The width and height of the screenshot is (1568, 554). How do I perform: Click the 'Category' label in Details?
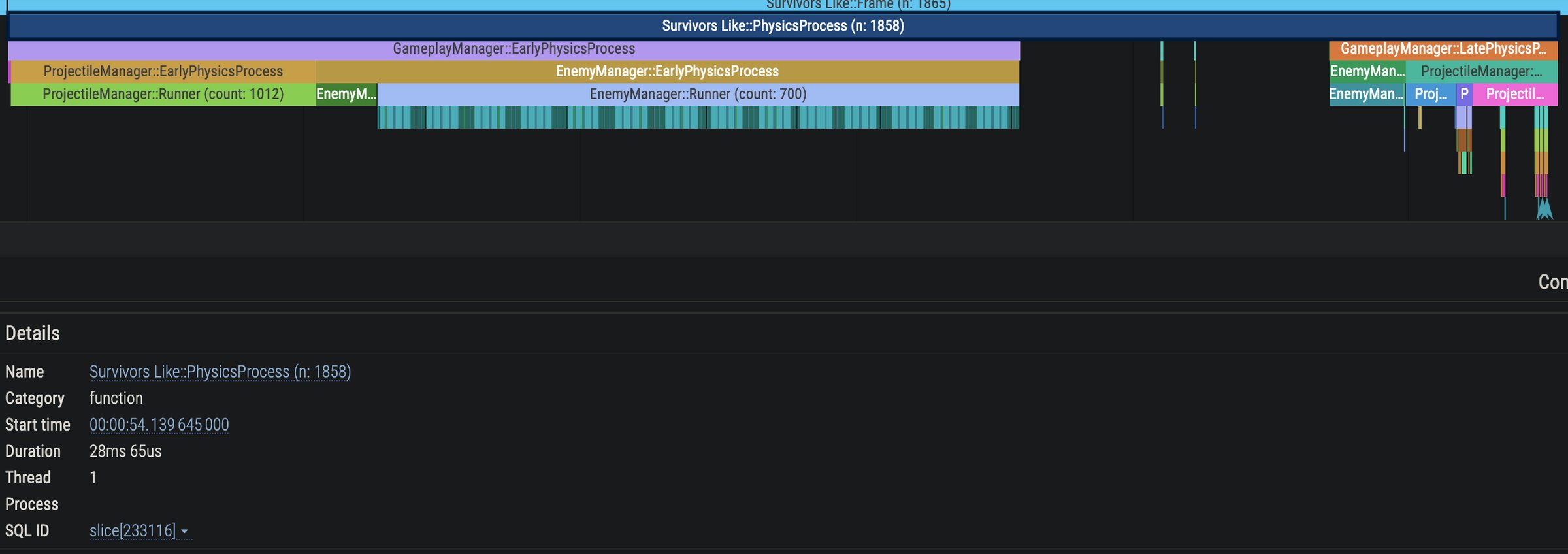point(35,399)
